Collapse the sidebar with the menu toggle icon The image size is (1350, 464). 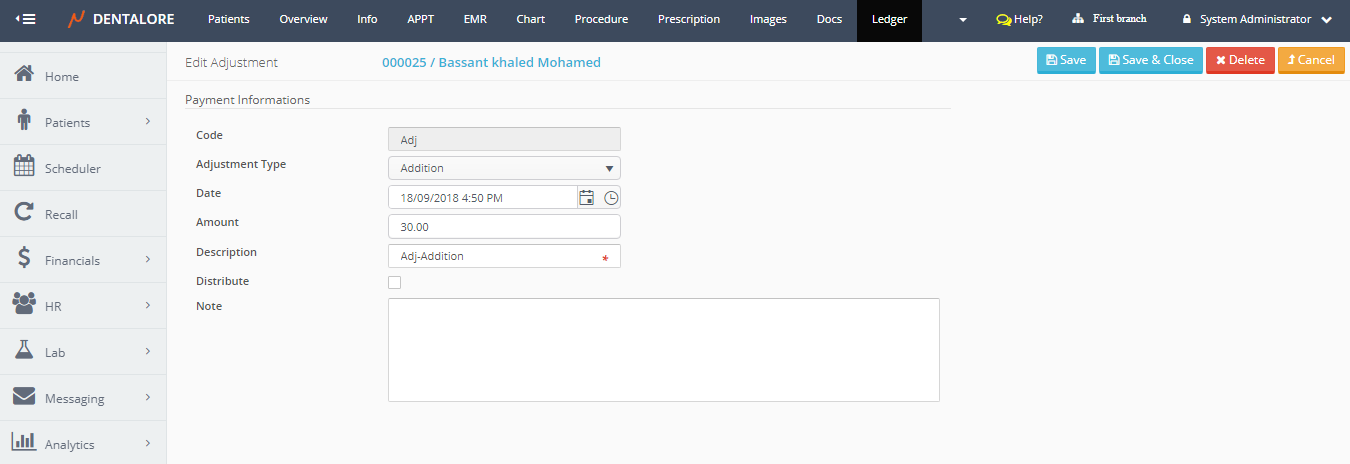[26, 19]
